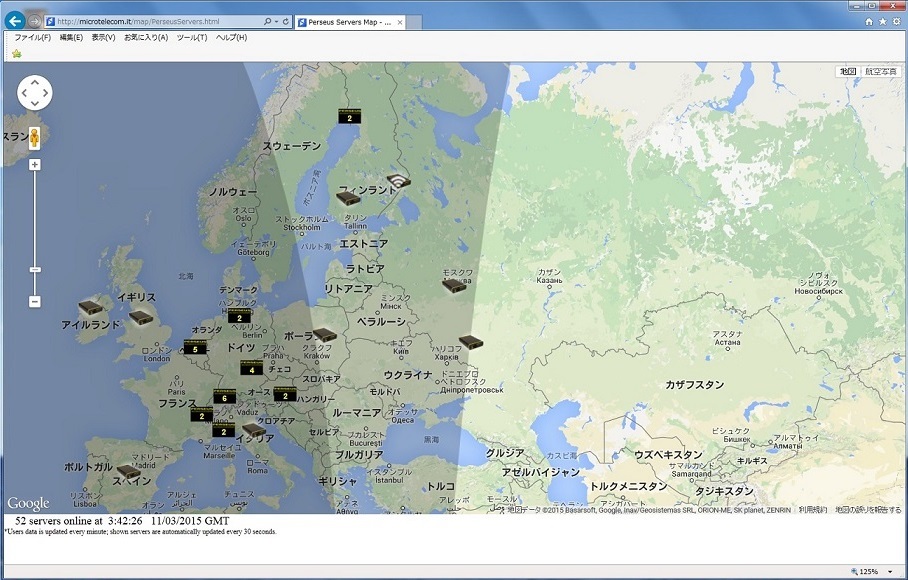Click the map zoom slider handle
Viewport: 908px width, 580px height.
click(x=35, y=269)
